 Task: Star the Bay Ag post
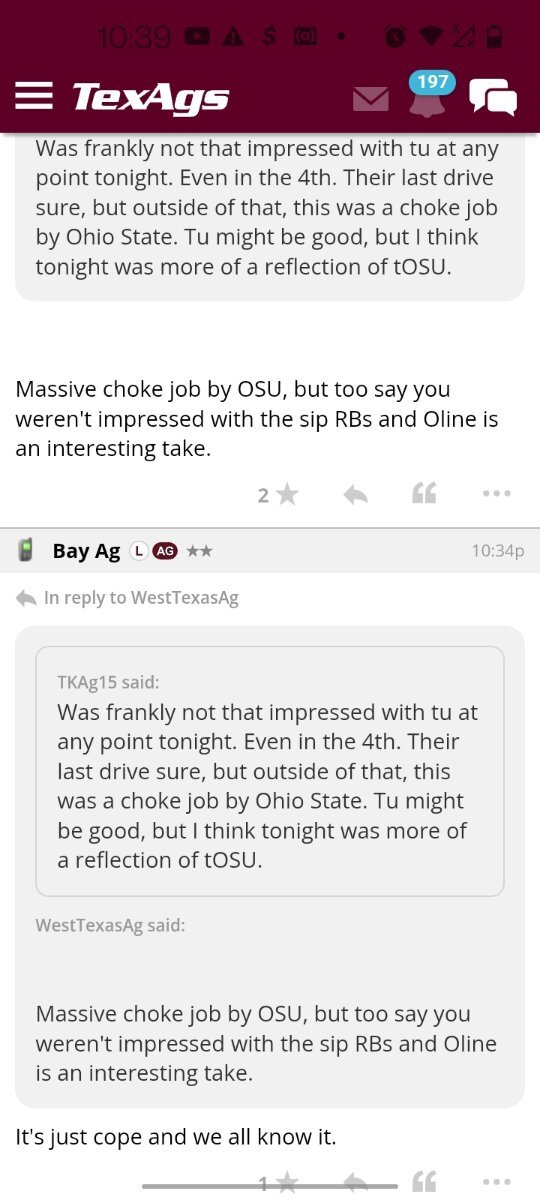[279, 1184]
